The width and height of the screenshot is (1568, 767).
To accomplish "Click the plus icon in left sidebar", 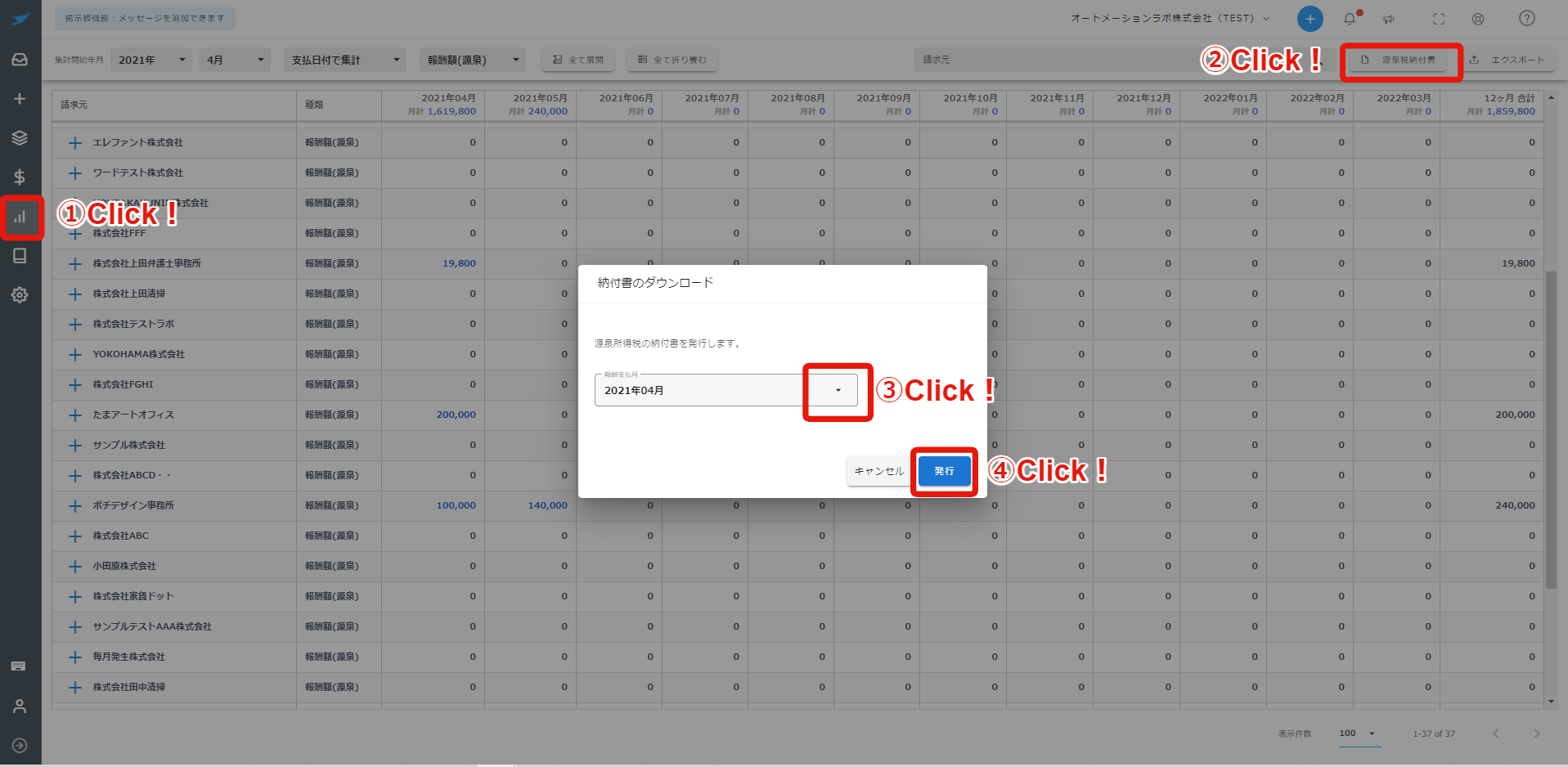I will coord(20,99).
